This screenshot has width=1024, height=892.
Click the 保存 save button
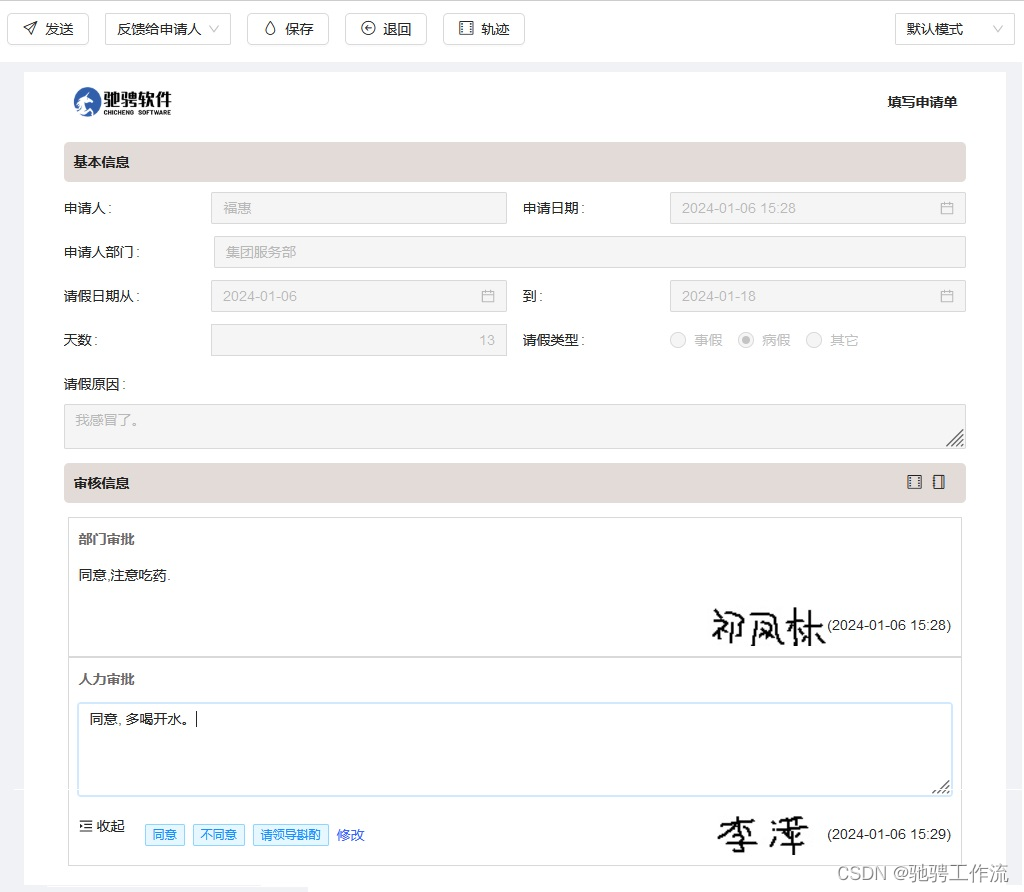[288, 29]
